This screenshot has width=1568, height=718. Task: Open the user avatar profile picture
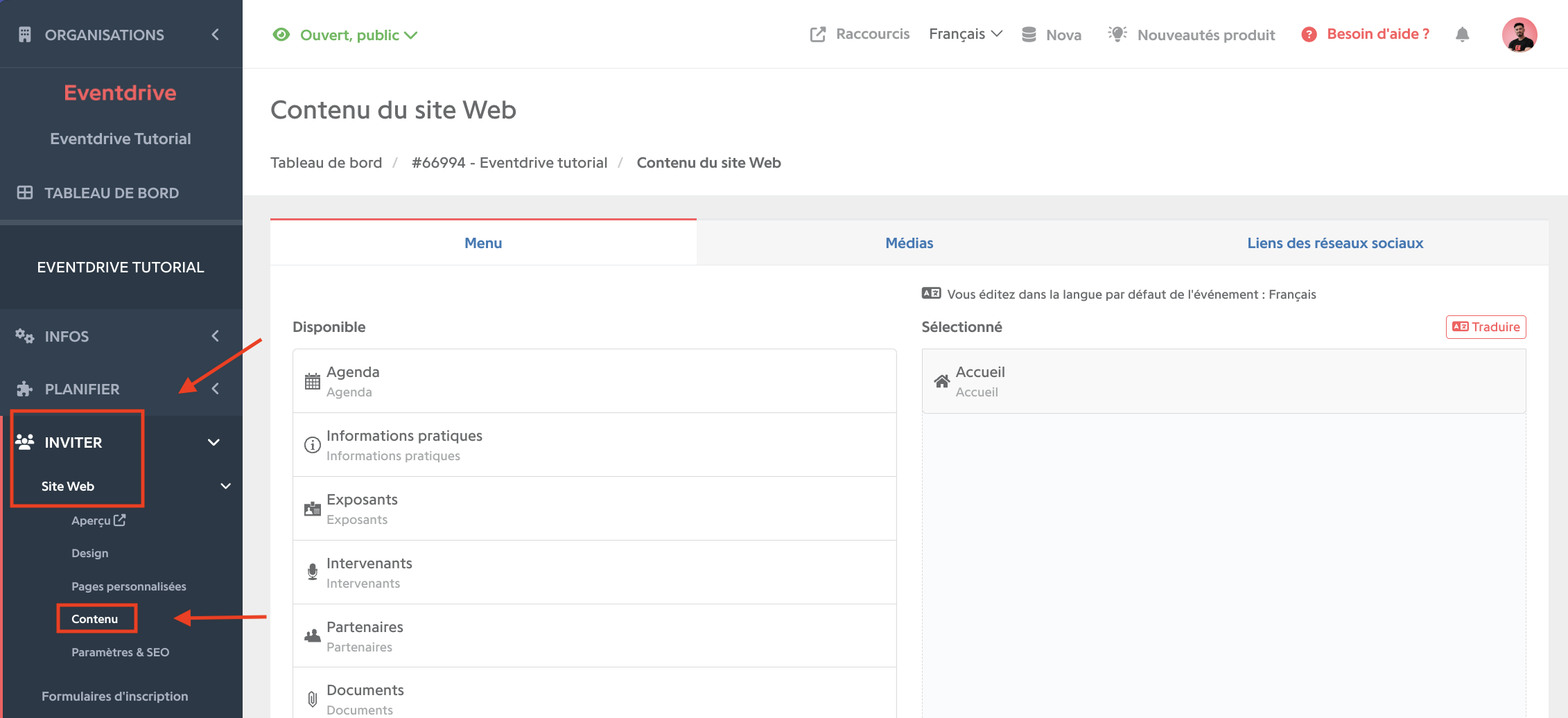1519,35
